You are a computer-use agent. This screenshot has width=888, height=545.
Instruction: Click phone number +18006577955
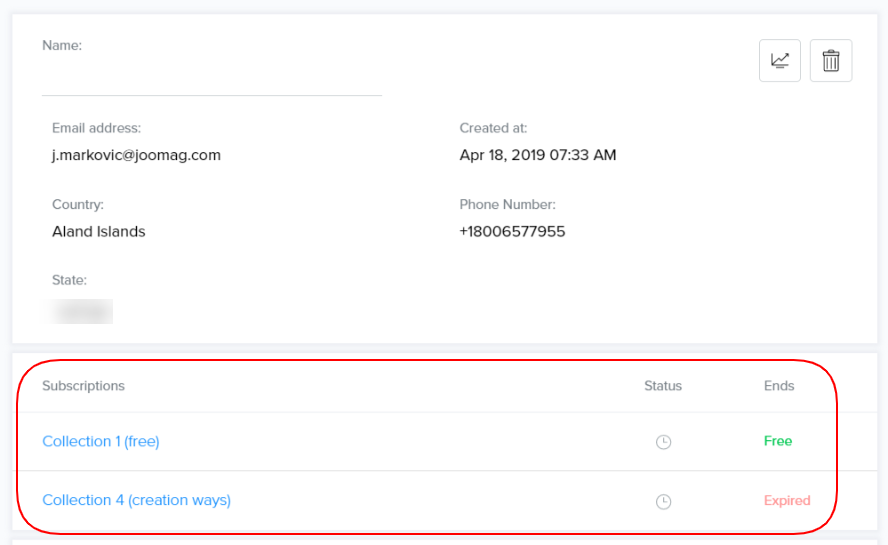(512, 231)
